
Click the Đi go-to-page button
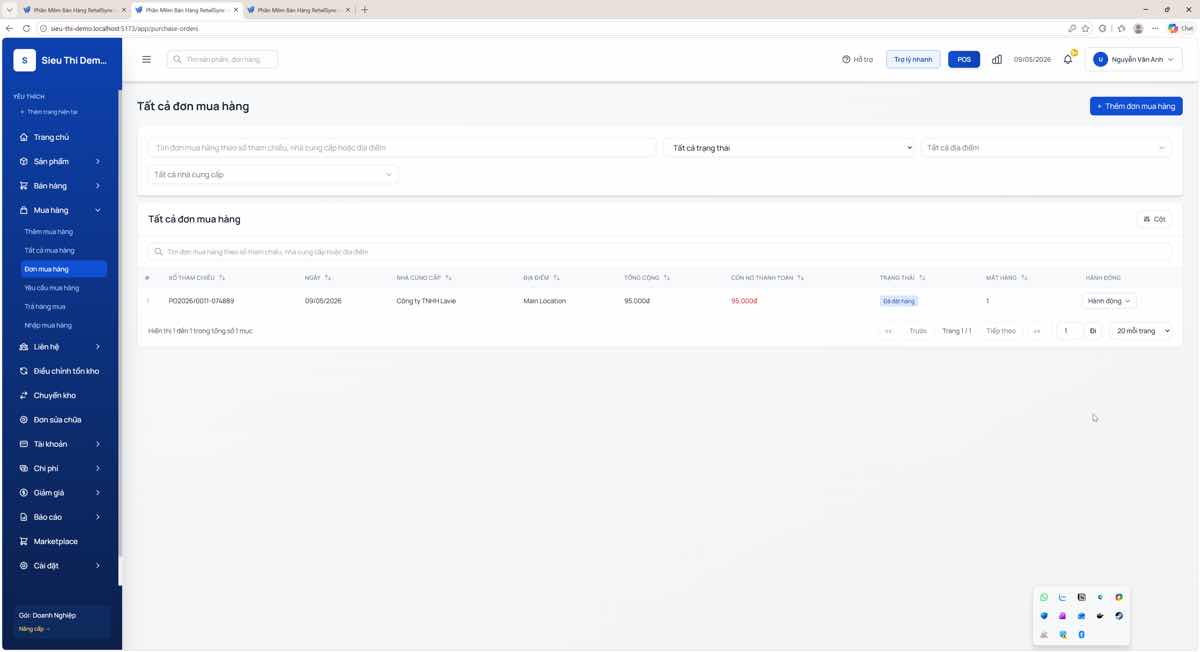[x=1093, y=331]
